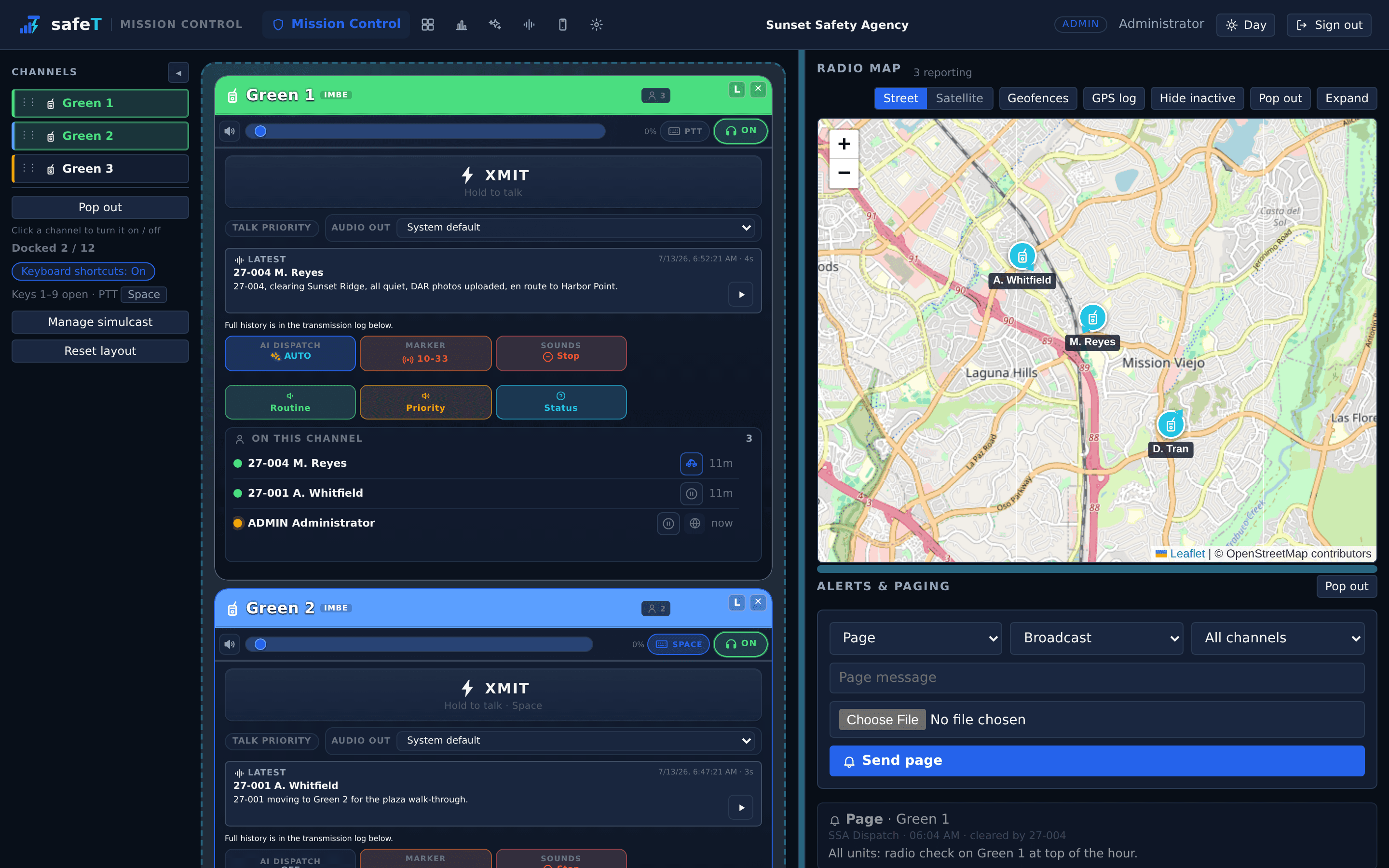Toggle Green 3 channel in sidebar
Screen dimensions: 1389x868
pos(100,169)
